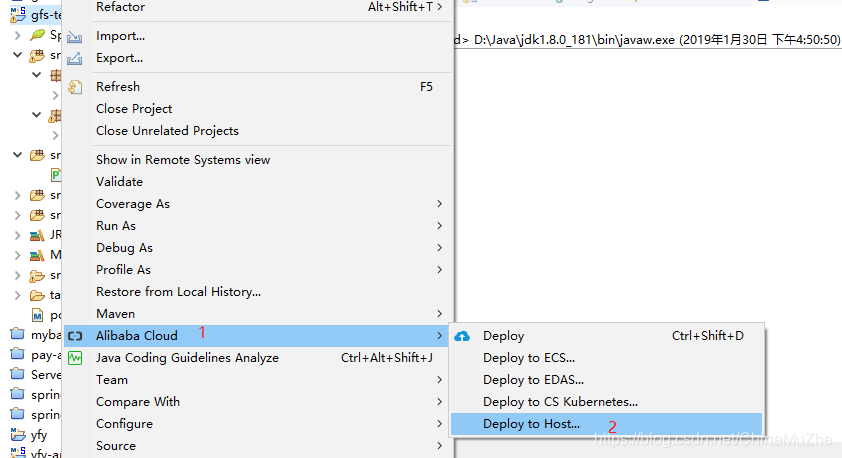Click the cloud icon next to Deploy
842x458 pixels.
click(x=462, y=336)
